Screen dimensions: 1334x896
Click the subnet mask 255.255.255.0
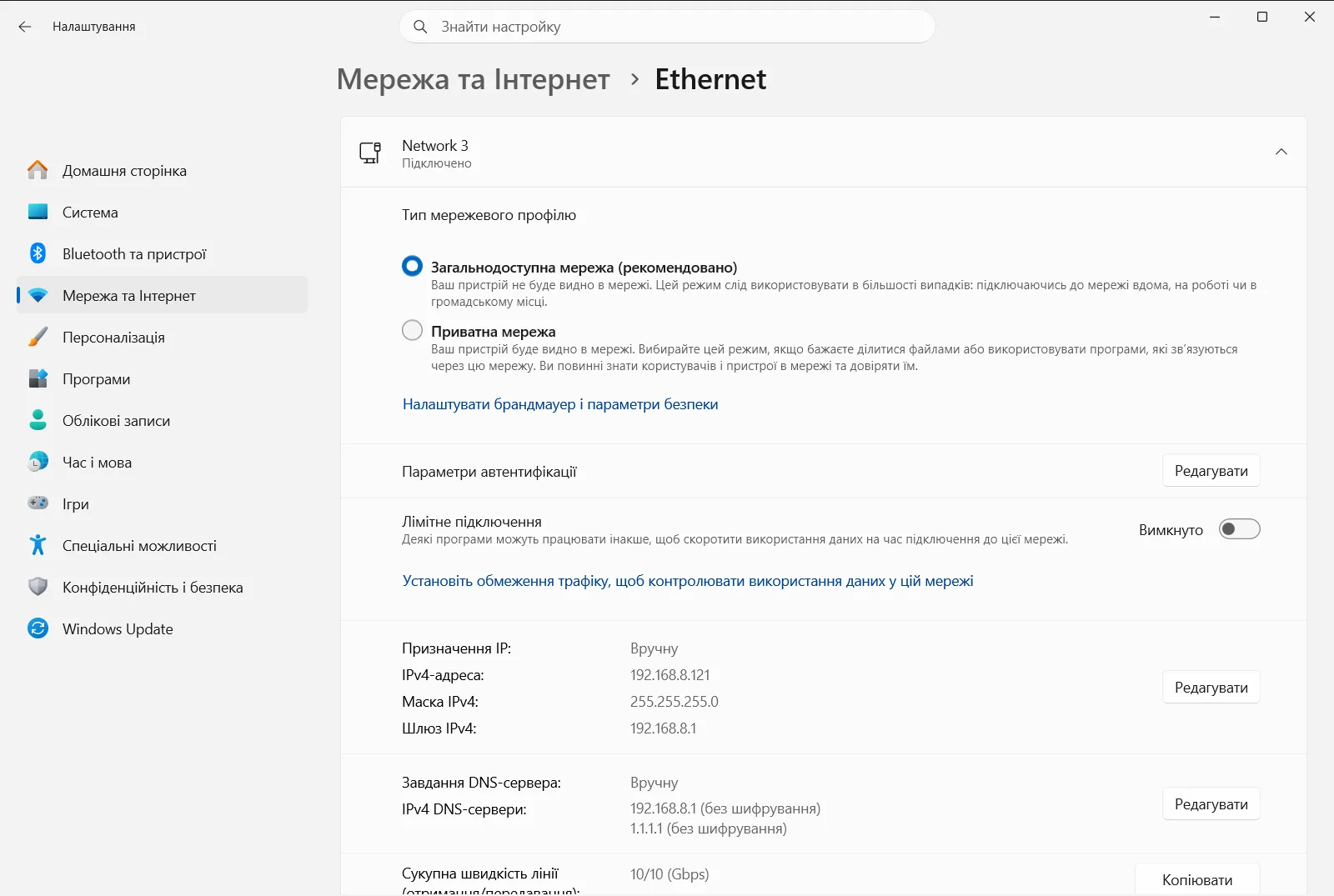675,702
